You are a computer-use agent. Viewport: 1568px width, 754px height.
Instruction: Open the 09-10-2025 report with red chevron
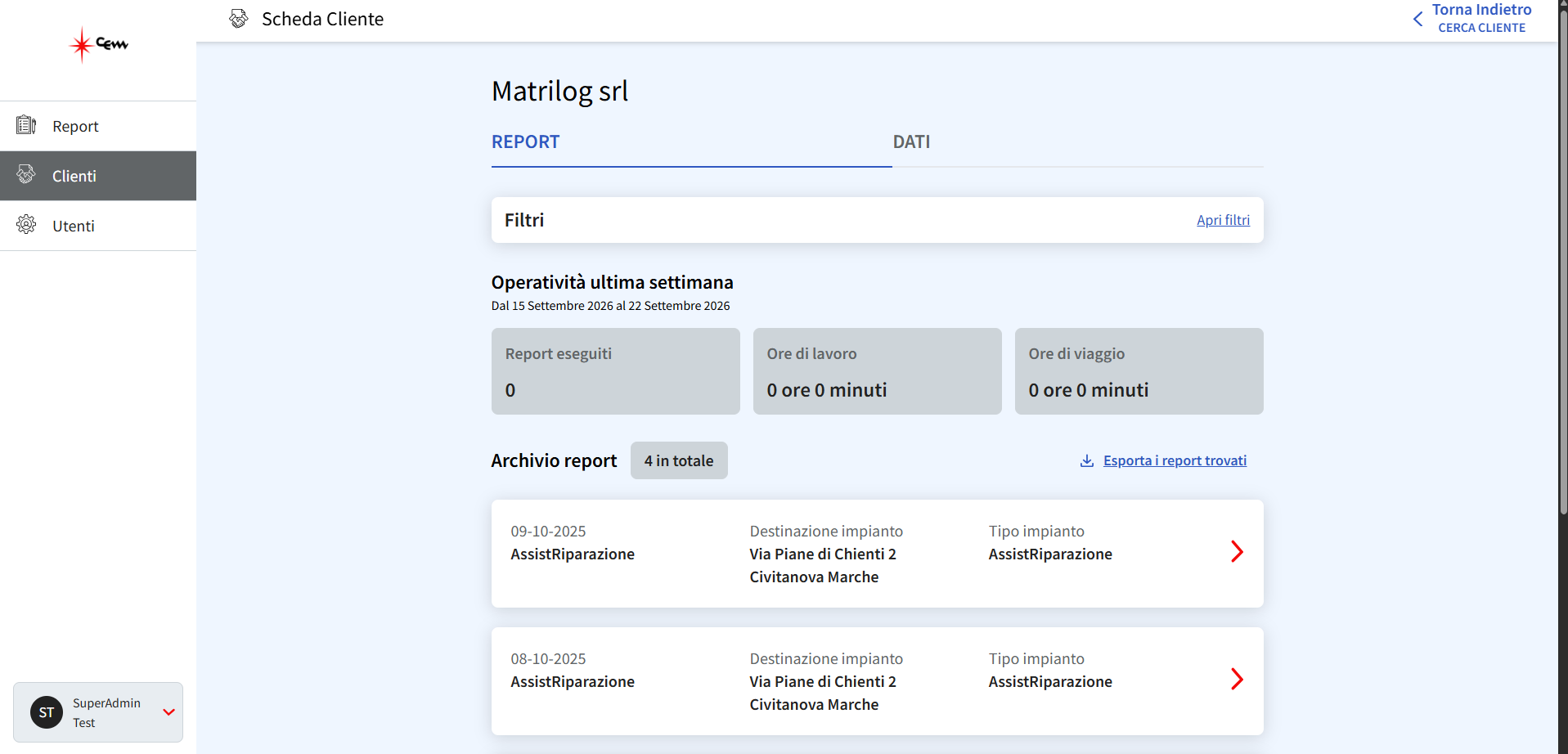pyautogui.click(x=1237, y=552)
